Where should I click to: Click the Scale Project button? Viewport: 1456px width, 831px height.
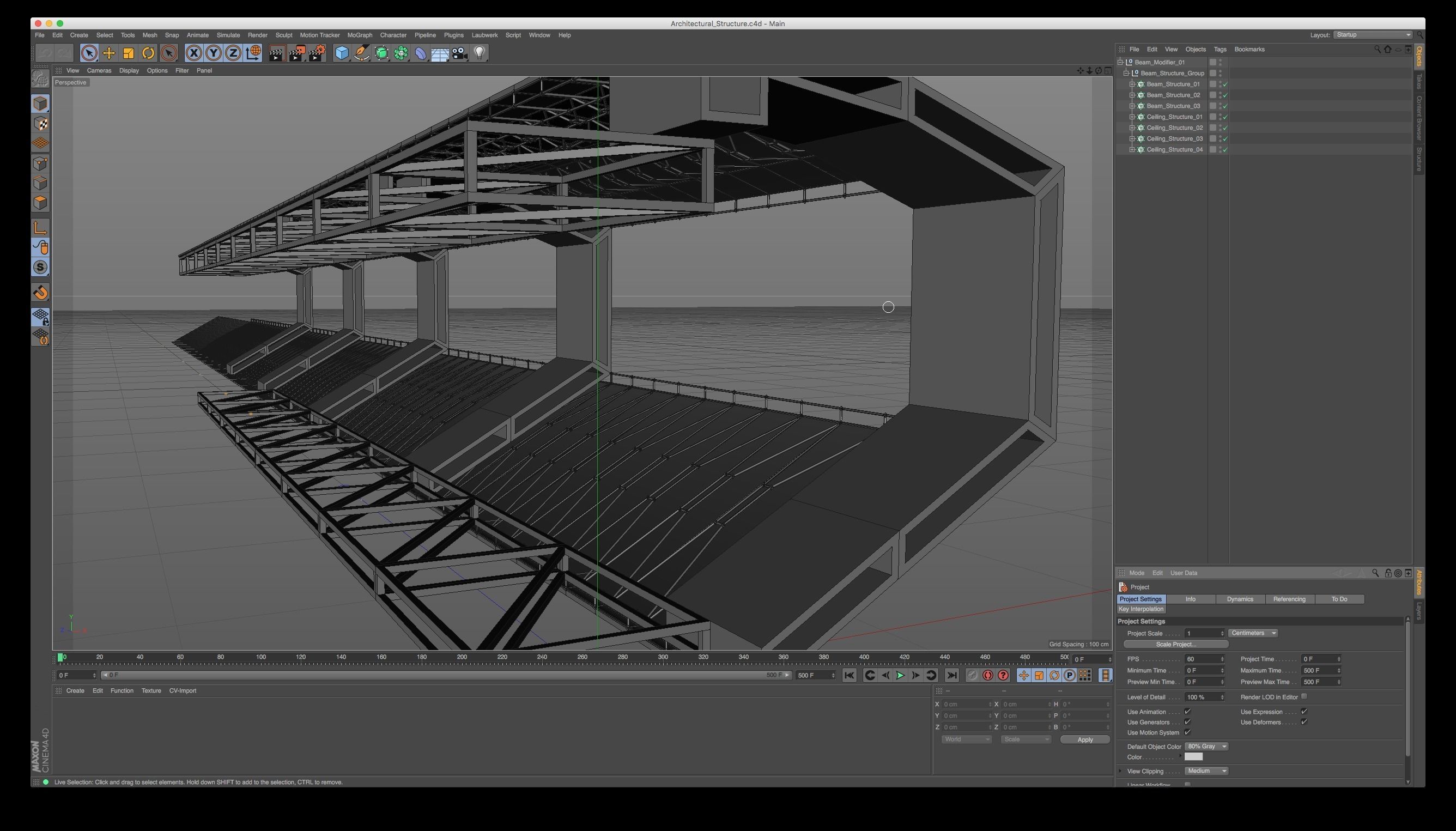tap(1175, 645)
